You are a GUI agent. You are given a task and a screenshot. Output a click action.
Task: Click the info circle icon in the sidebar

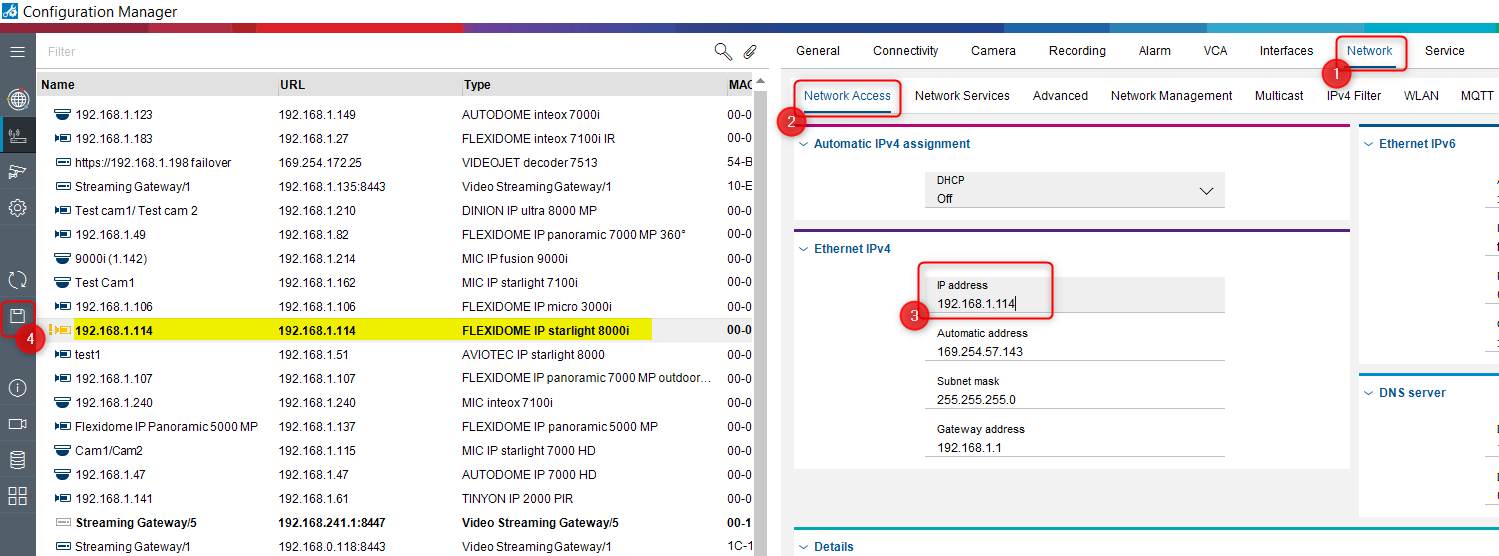[17, 388]
